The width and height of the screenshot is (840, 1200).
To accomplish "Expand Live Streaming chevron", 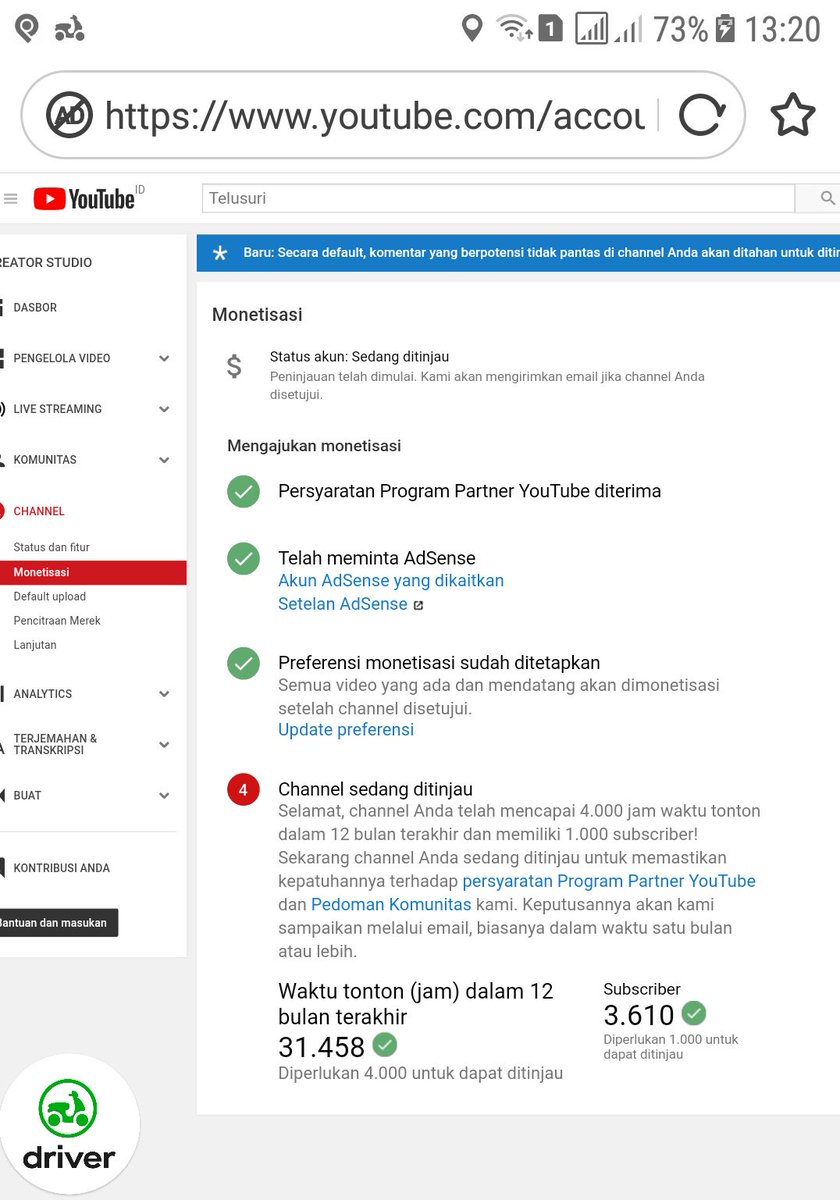I will tap(164, 409).
